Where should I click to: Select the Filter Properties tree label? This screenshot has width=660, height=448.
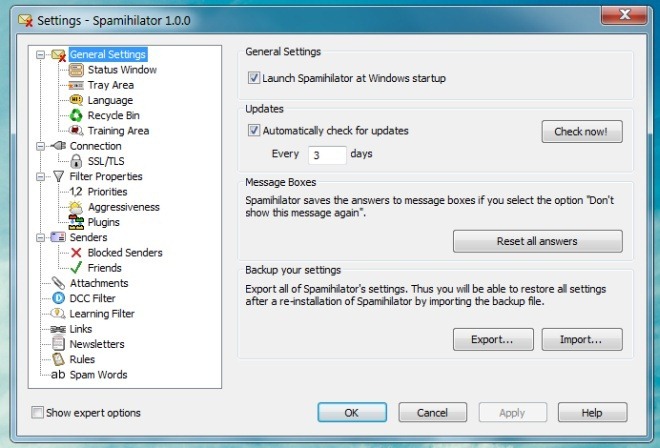(106, 176)
